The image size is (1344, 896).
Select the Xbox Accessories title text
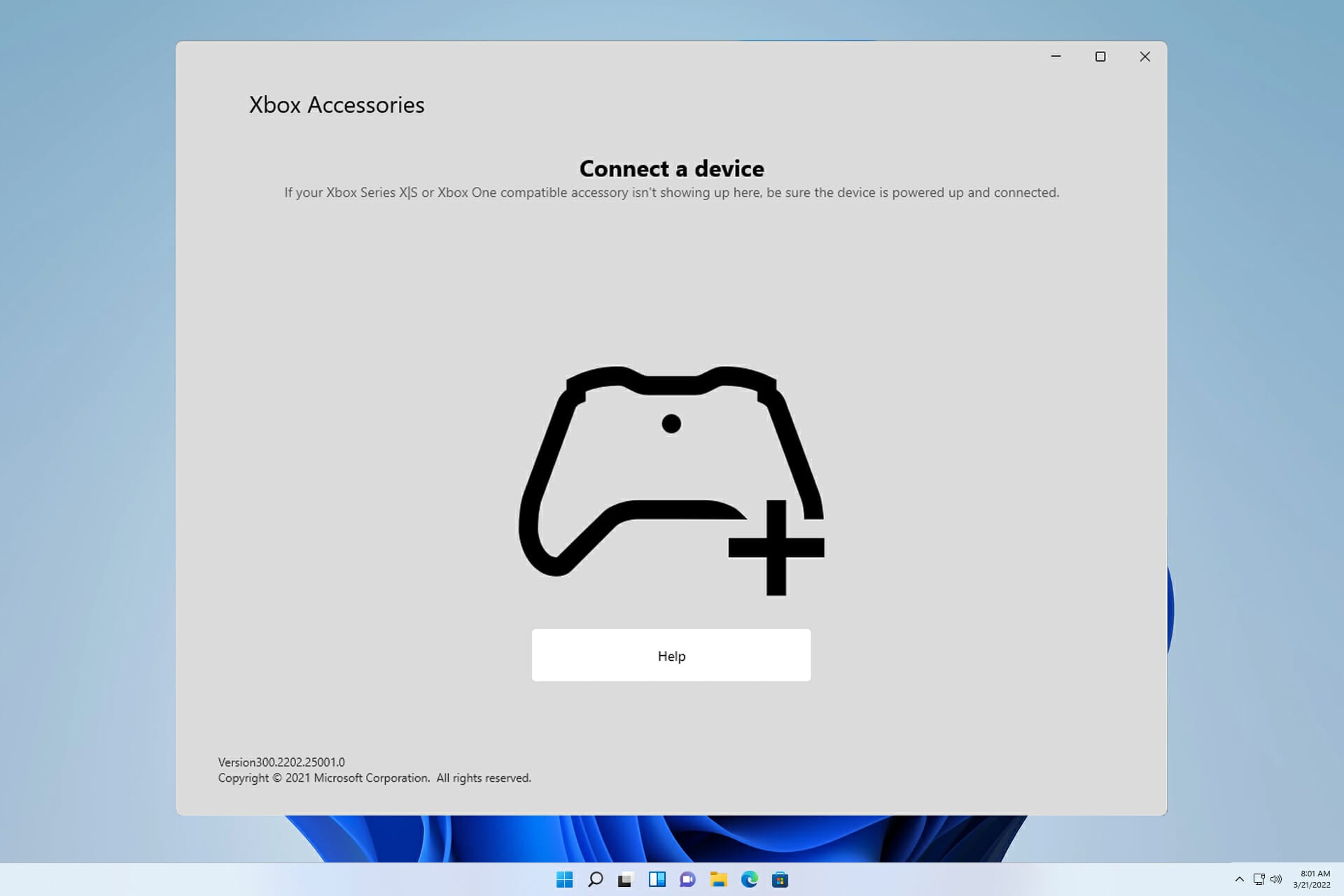(x=337, y=105)
